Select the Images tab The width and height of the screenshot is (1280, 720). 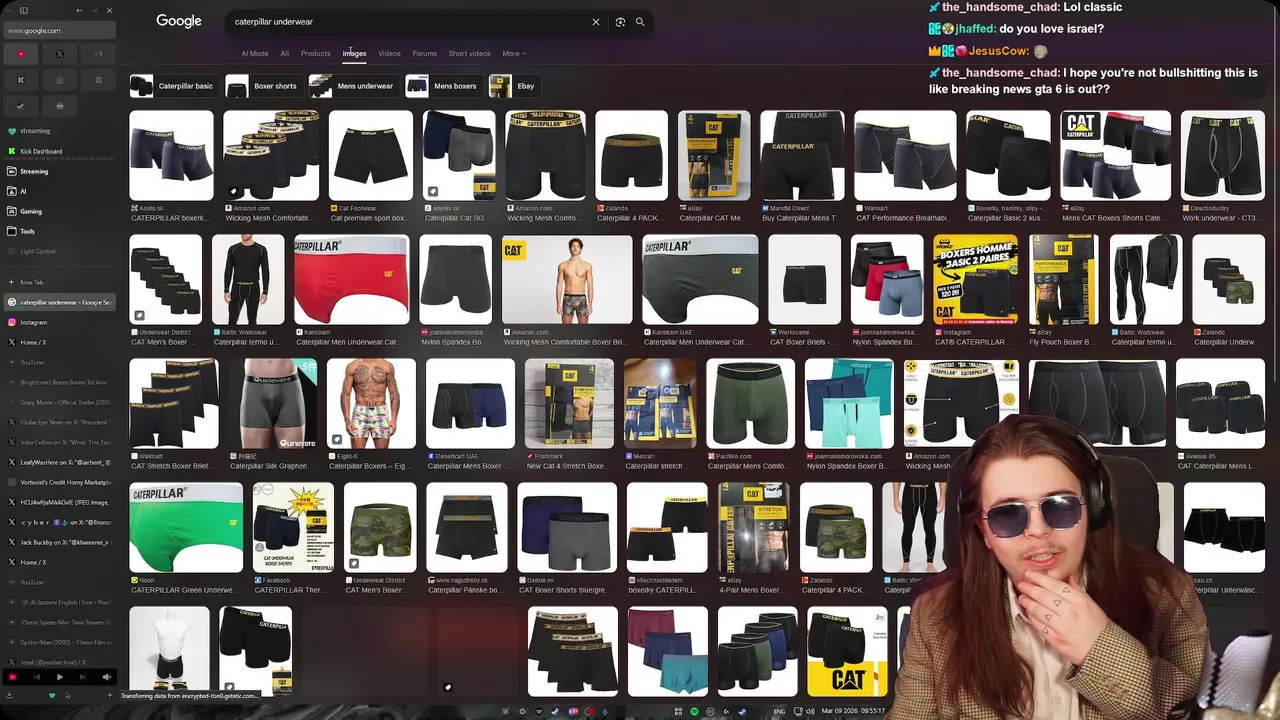click(x=354, y=54)
